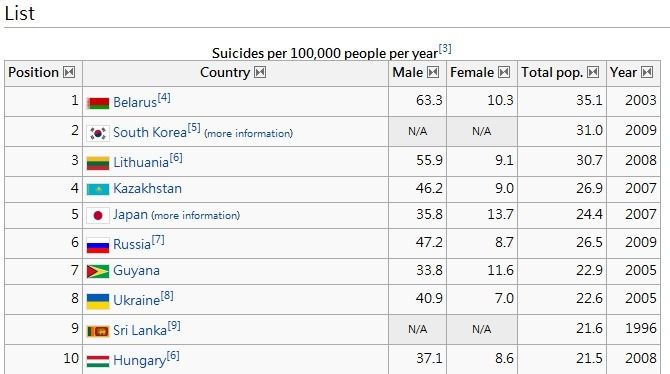The width and height of the screenshot is (670, 374).
Task: Click the Guyana flag image
Action: tap(98, 271)
